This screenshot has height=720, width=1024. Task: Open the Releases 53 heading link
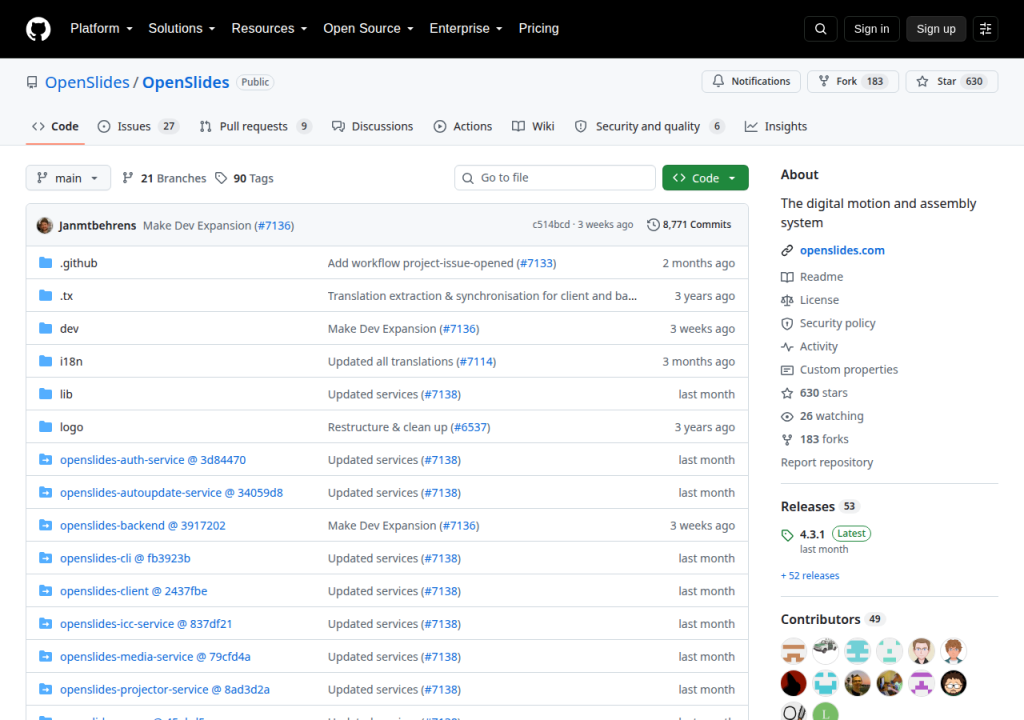[x=820, y=506]
